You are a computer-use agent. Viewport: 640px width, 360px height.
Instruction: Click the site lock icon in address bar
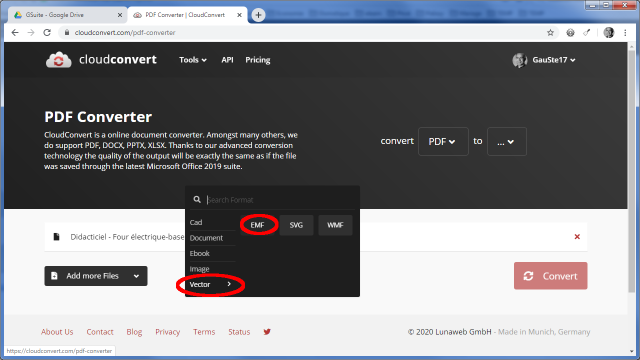click(67, 33)
